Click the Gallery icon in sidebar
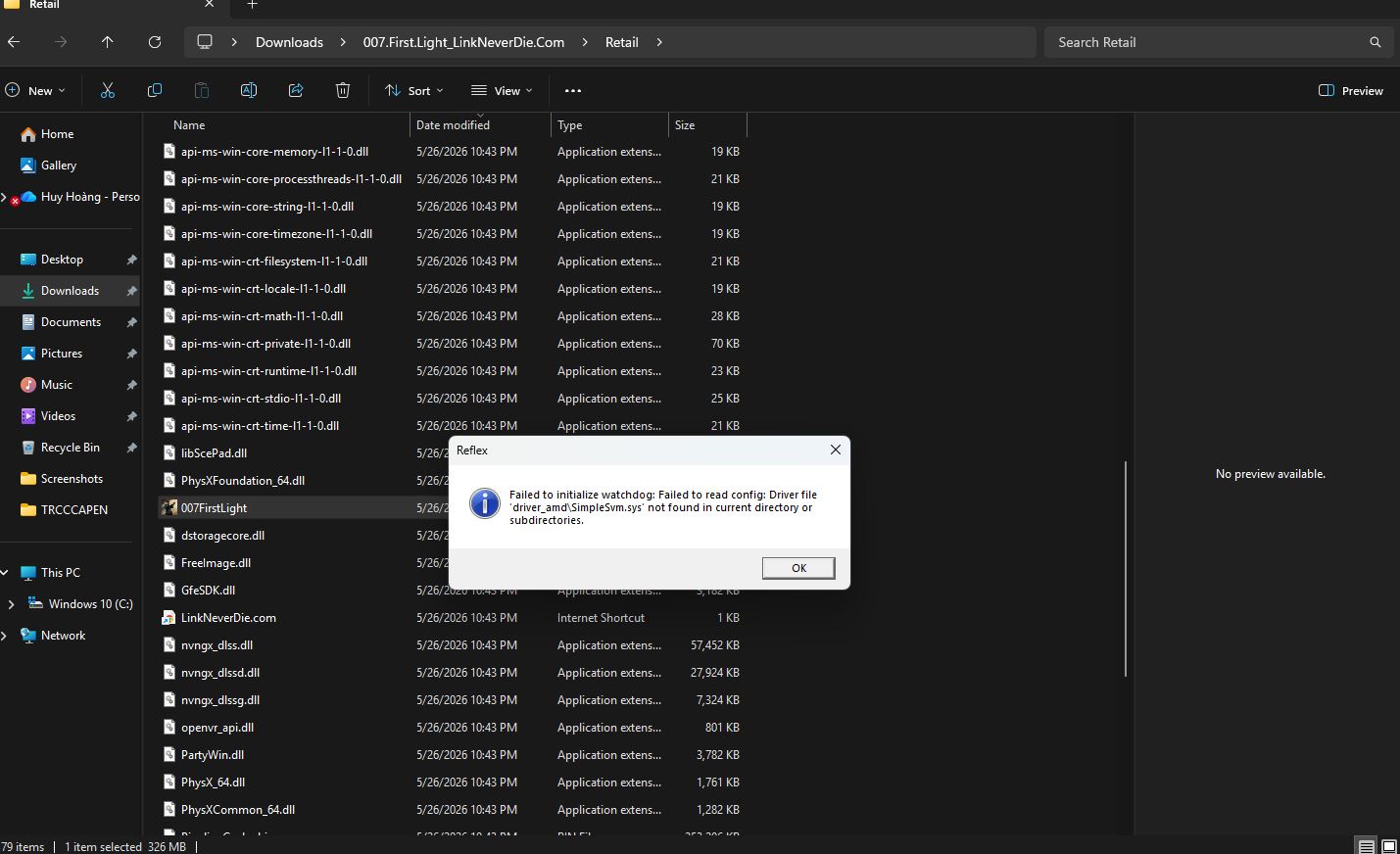 tap(27, 166)
